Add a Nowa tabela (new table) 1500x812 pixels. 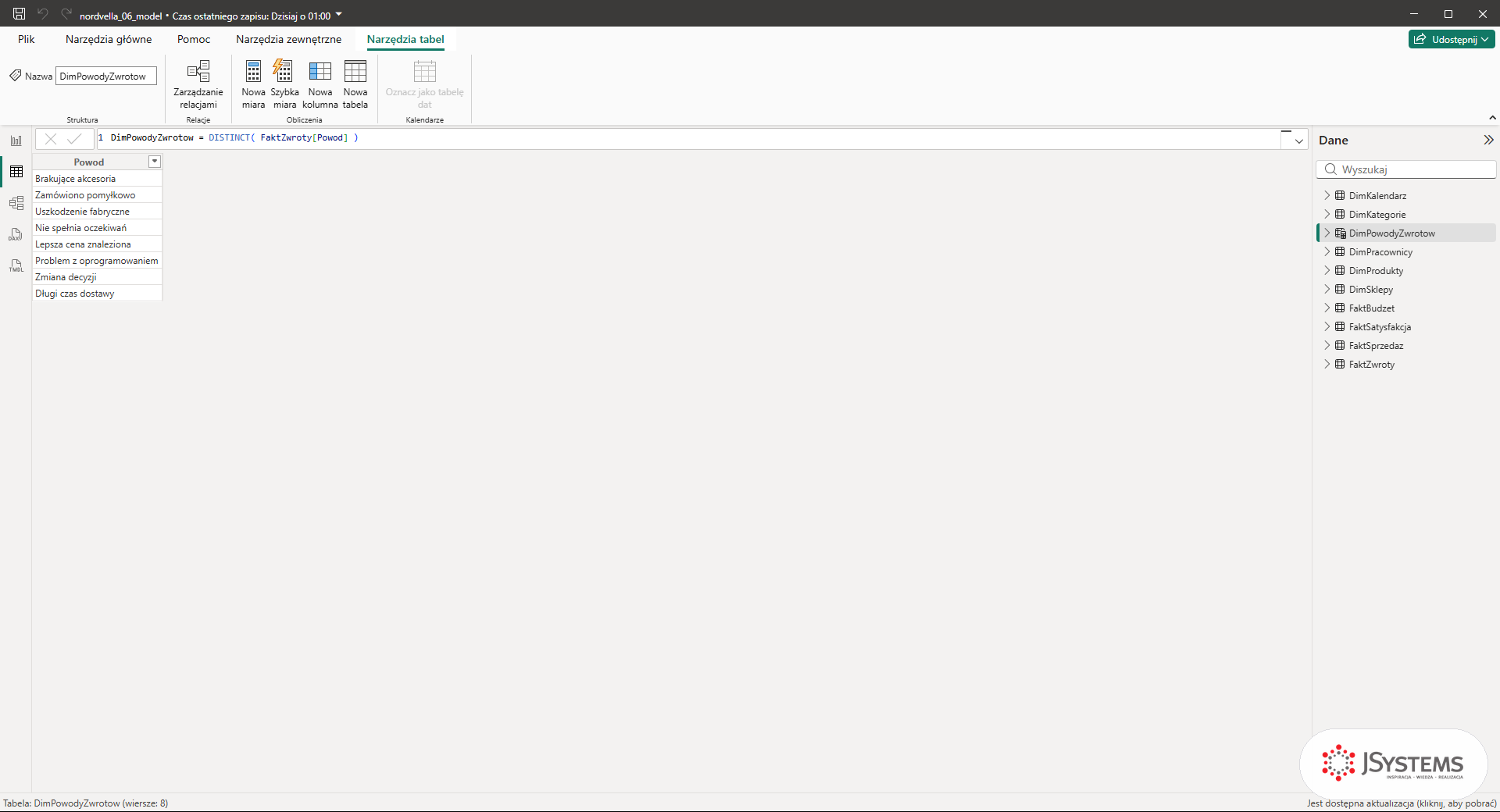click(355, 85)
